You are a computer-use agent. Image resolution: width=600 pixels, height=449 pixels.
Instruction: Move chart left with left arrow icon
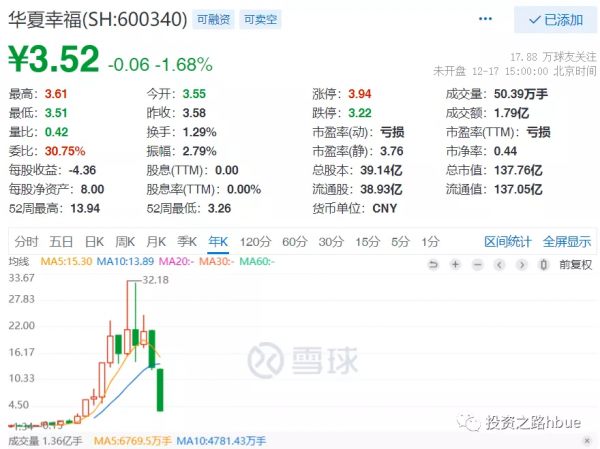[x=499, y=265]
